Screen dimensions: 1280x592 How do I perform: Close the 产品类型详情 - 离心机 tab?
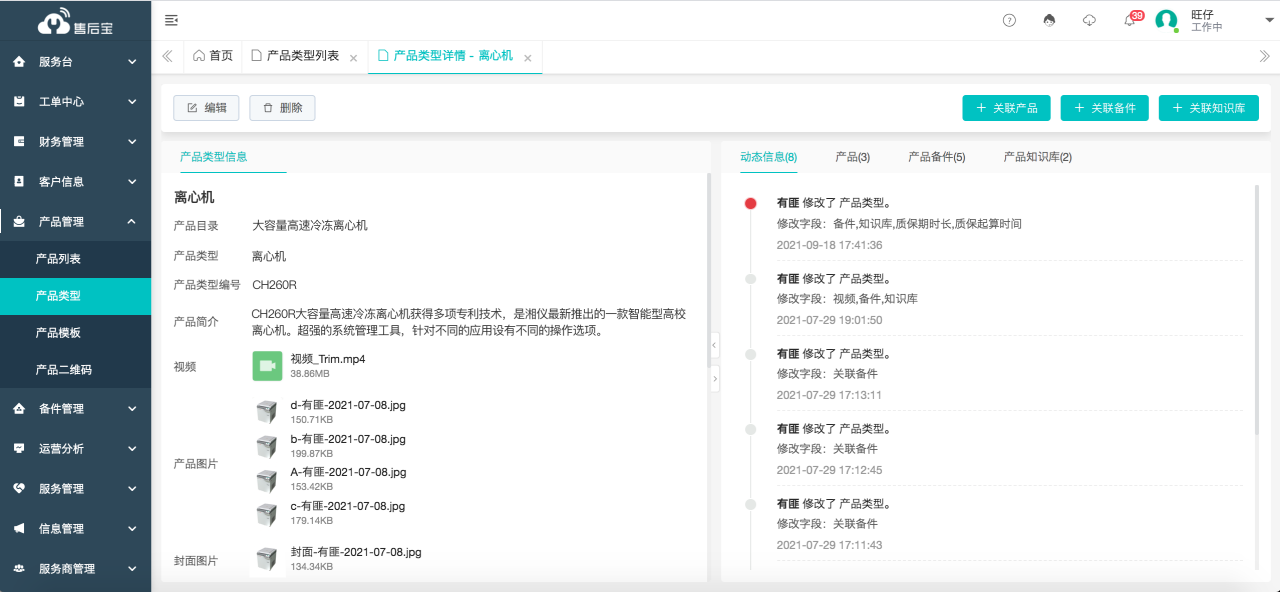527,58
